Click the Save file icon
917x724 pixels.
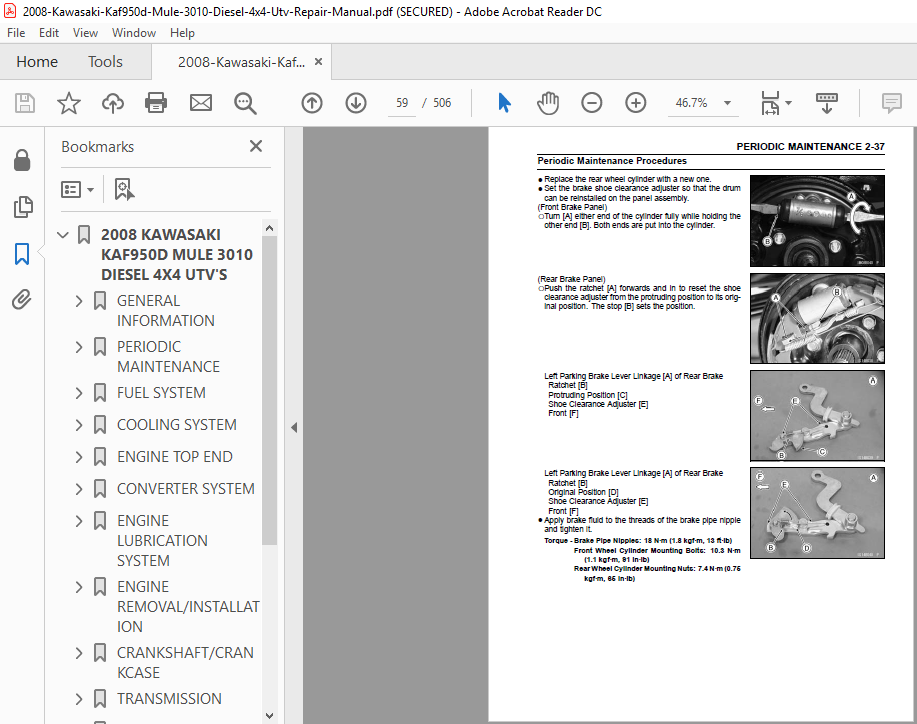point(25,104)
